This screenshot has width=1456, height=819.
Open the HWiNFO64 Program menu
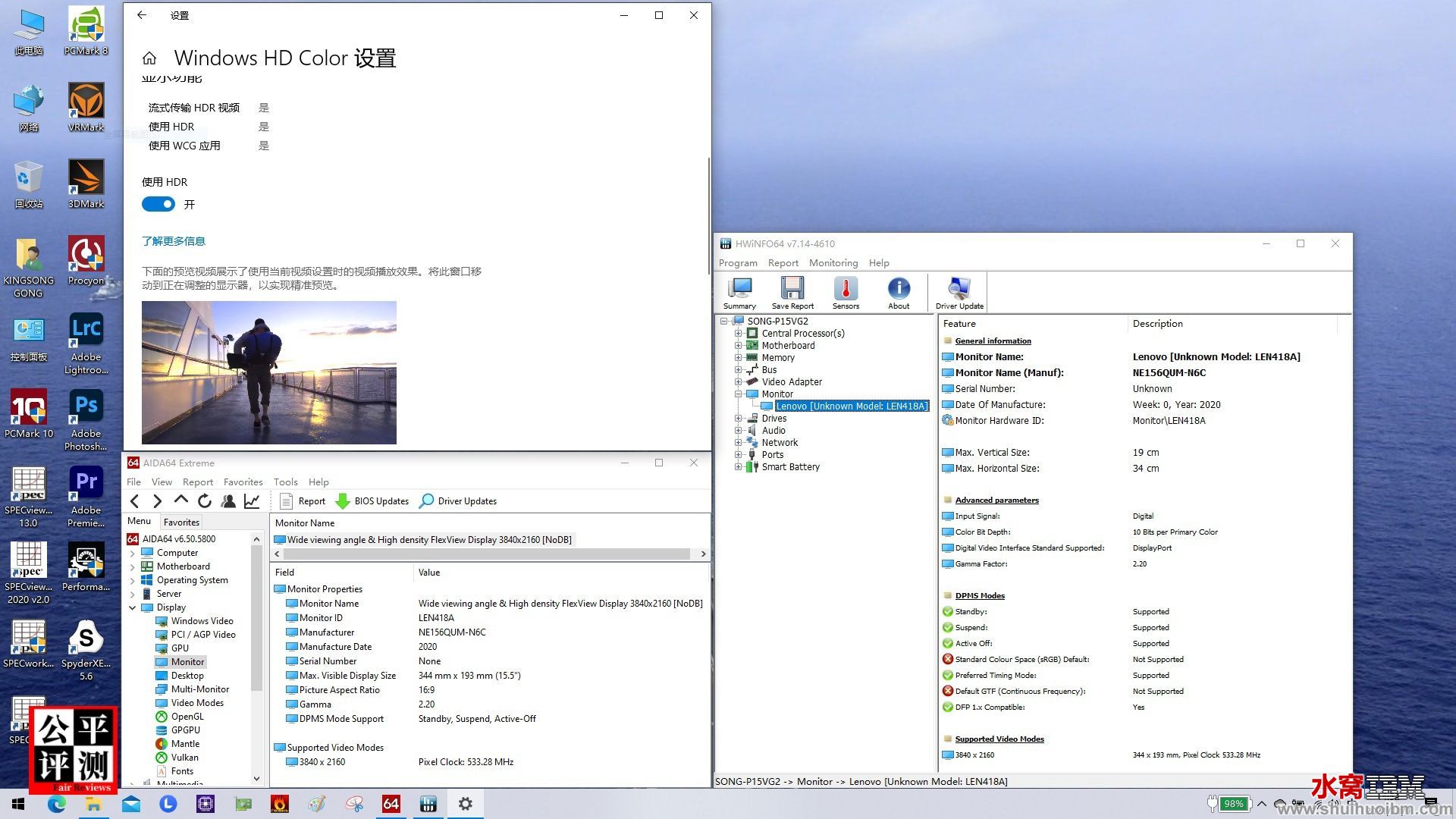coord(738,263)
